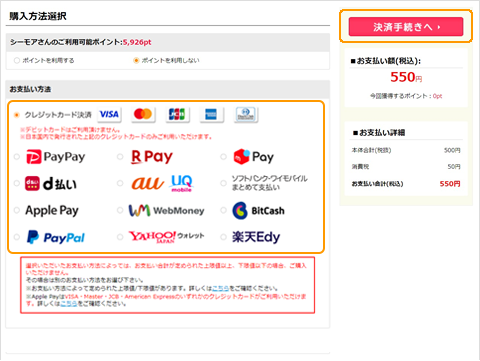Click the R Pay logo

(152, 157)
